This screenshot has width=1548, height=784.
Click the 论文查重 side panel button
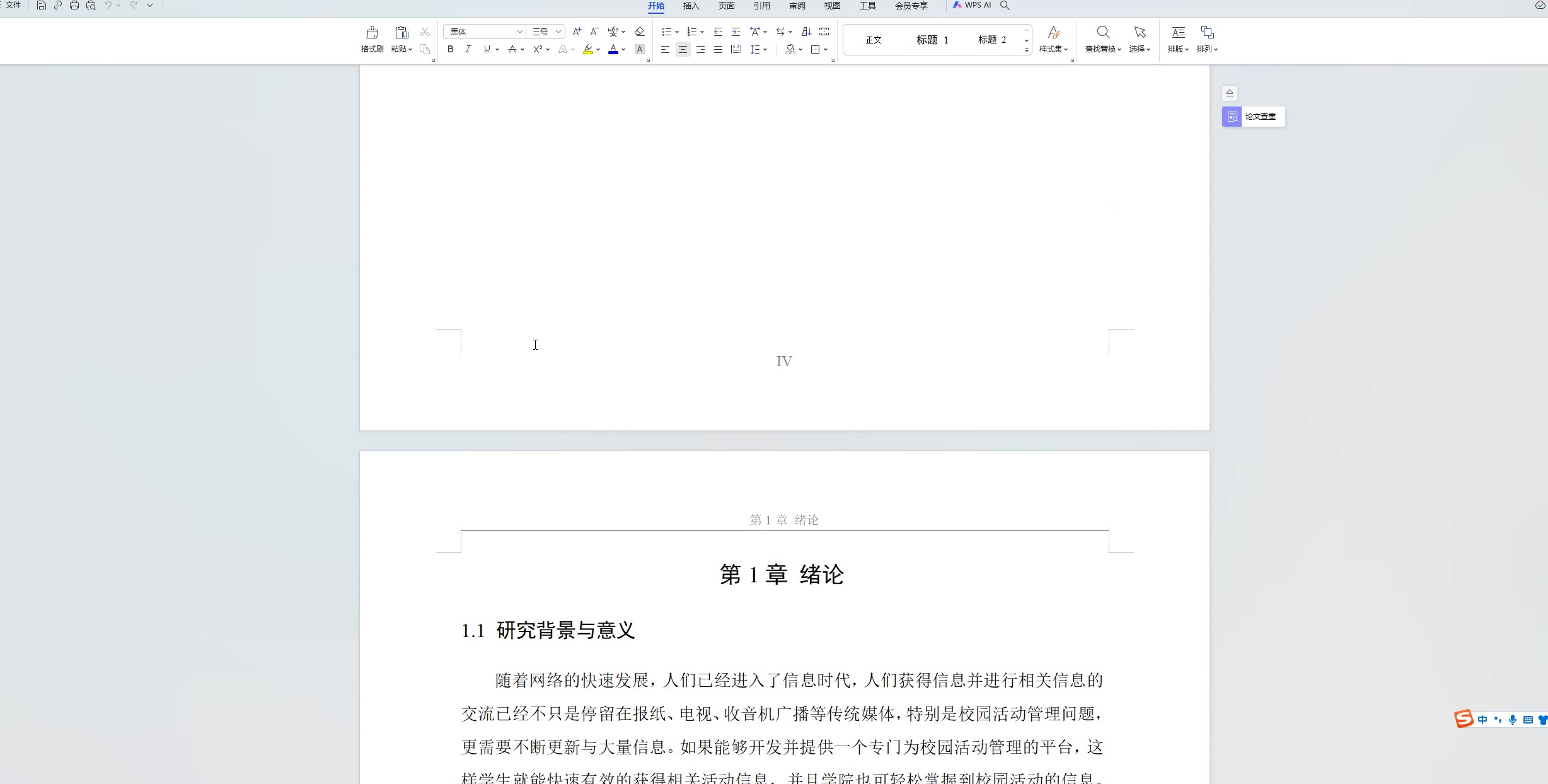pos(1253,117)
